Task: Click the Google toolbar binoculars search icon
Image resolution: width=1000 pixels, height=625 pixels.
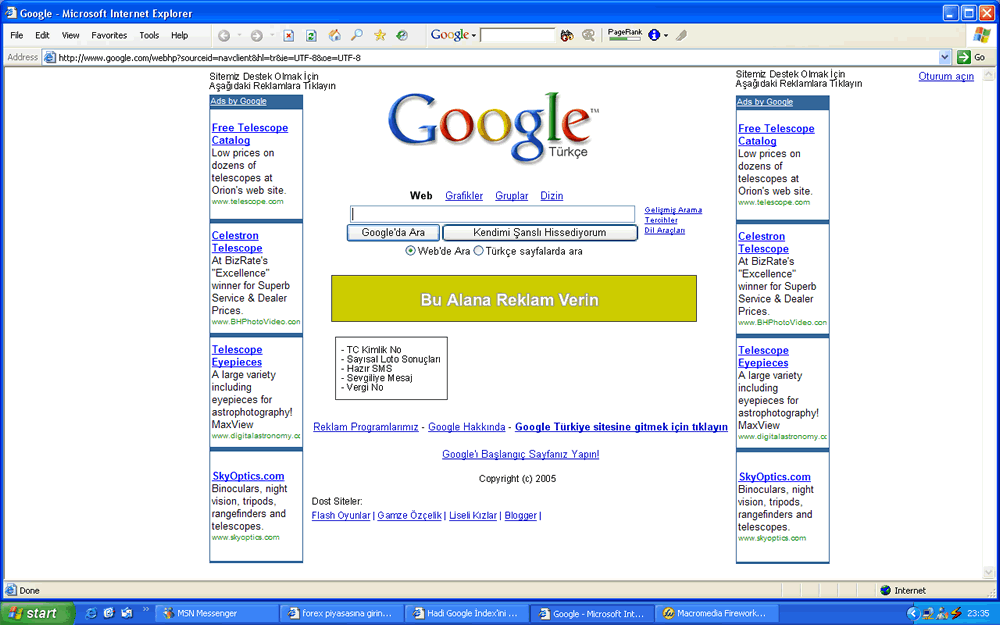Action: (567, 36)
